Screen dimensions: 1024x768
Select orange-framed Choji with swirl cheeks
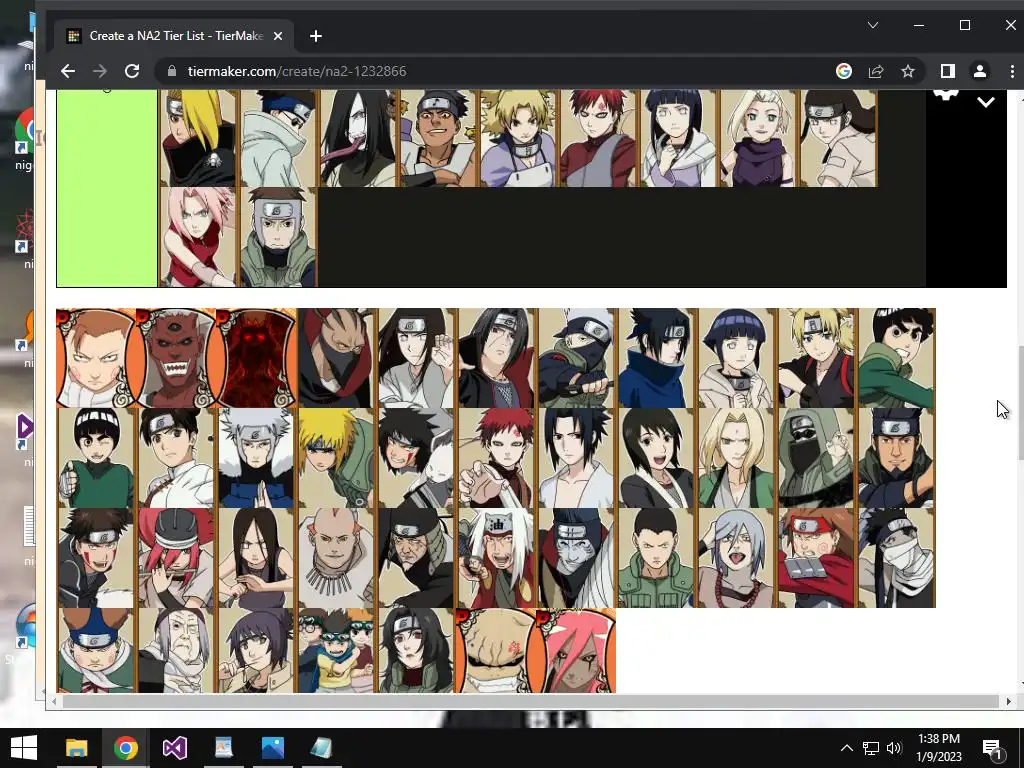pos(96,358)
